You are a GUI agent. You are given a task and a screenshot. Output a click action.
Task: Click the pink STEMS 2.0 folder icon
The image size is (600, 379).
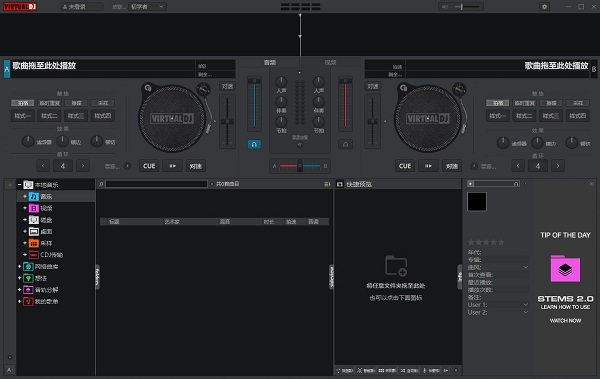click(x=565, y=269)
